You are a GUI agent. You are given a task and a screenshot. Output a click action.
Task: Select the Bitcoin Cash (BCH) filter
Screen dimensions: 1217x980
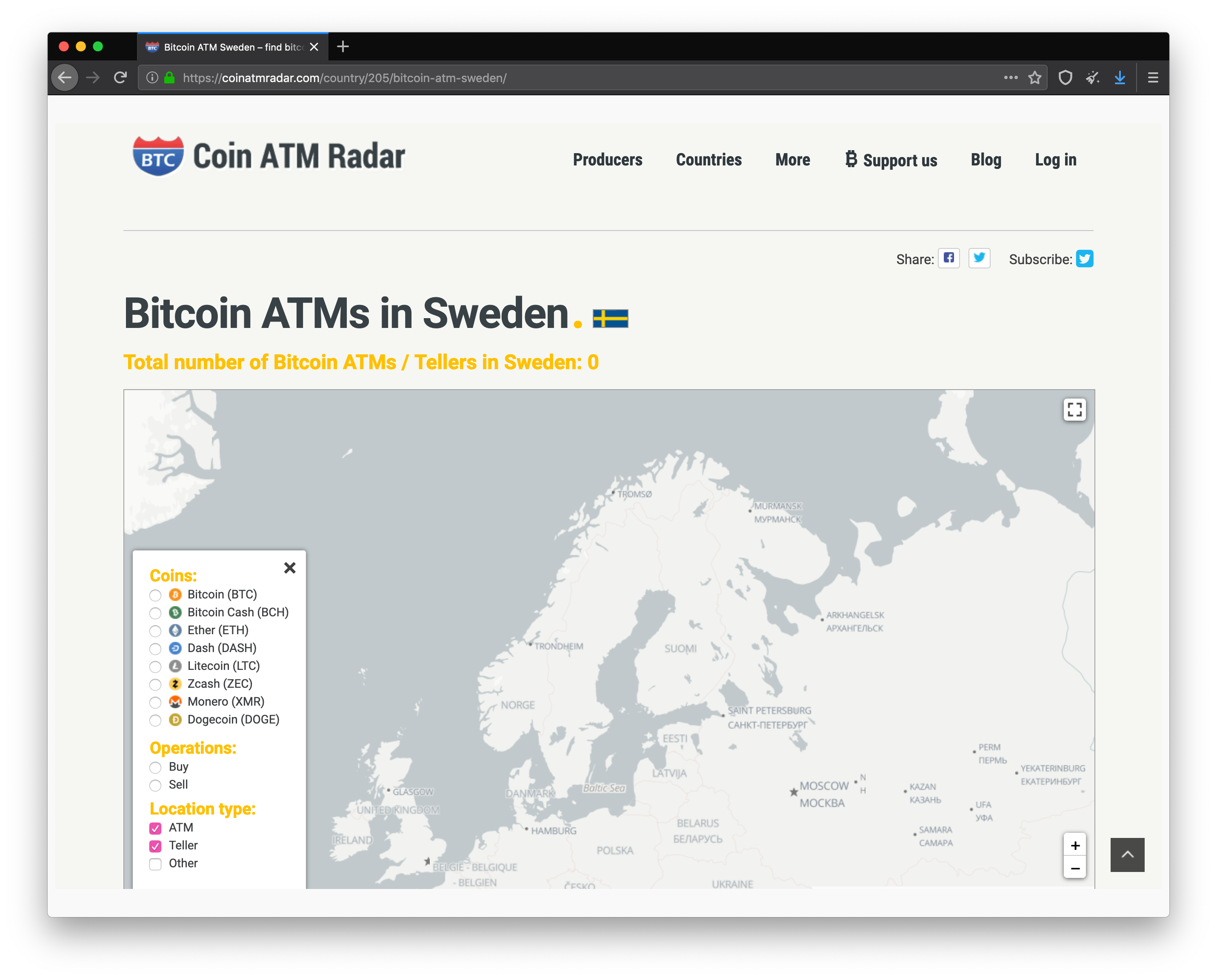point(155,613)
